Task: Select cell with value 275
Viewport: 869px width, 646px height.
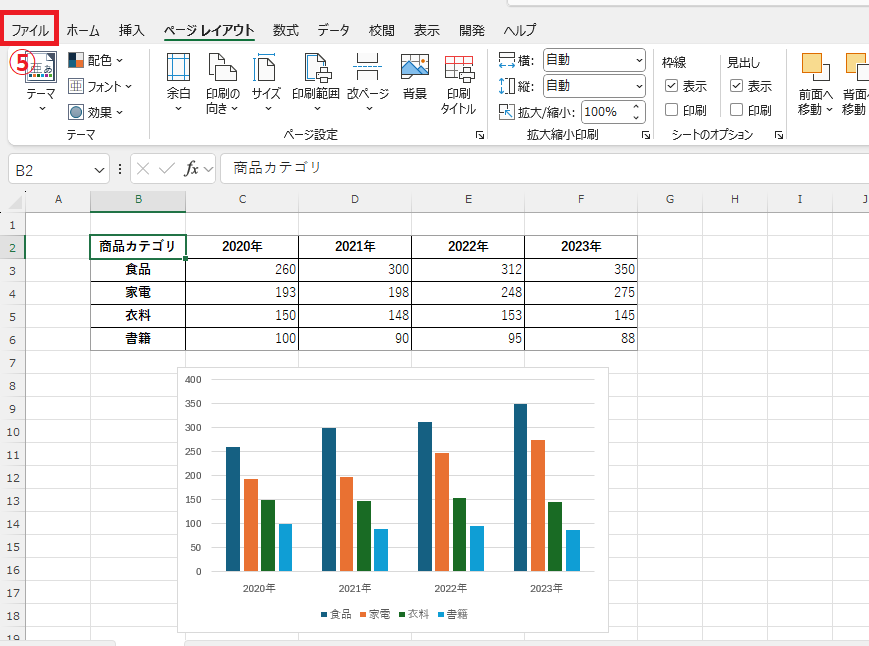Action: (x=581, y=293)
